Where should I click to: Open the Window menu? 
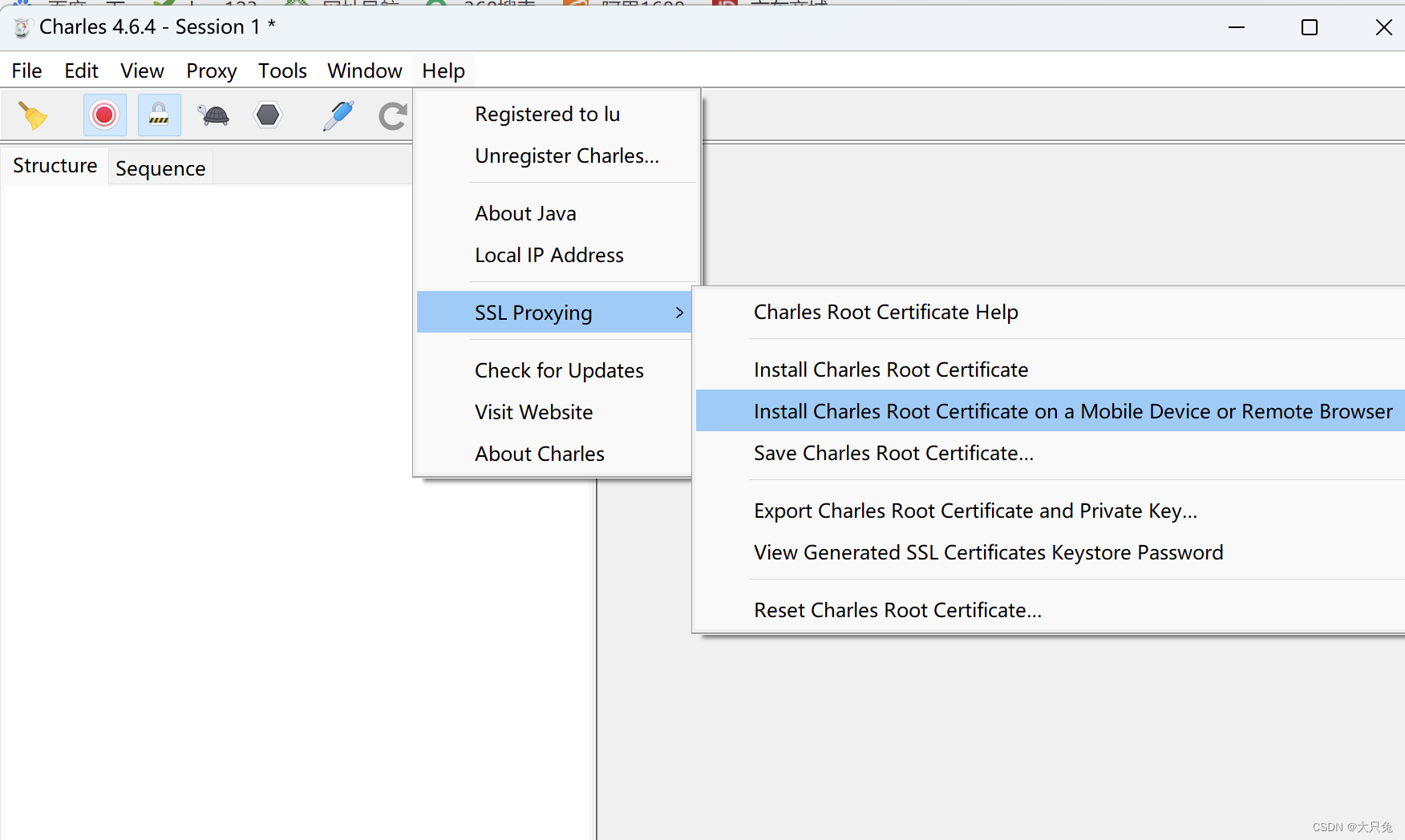coord(364,71)
